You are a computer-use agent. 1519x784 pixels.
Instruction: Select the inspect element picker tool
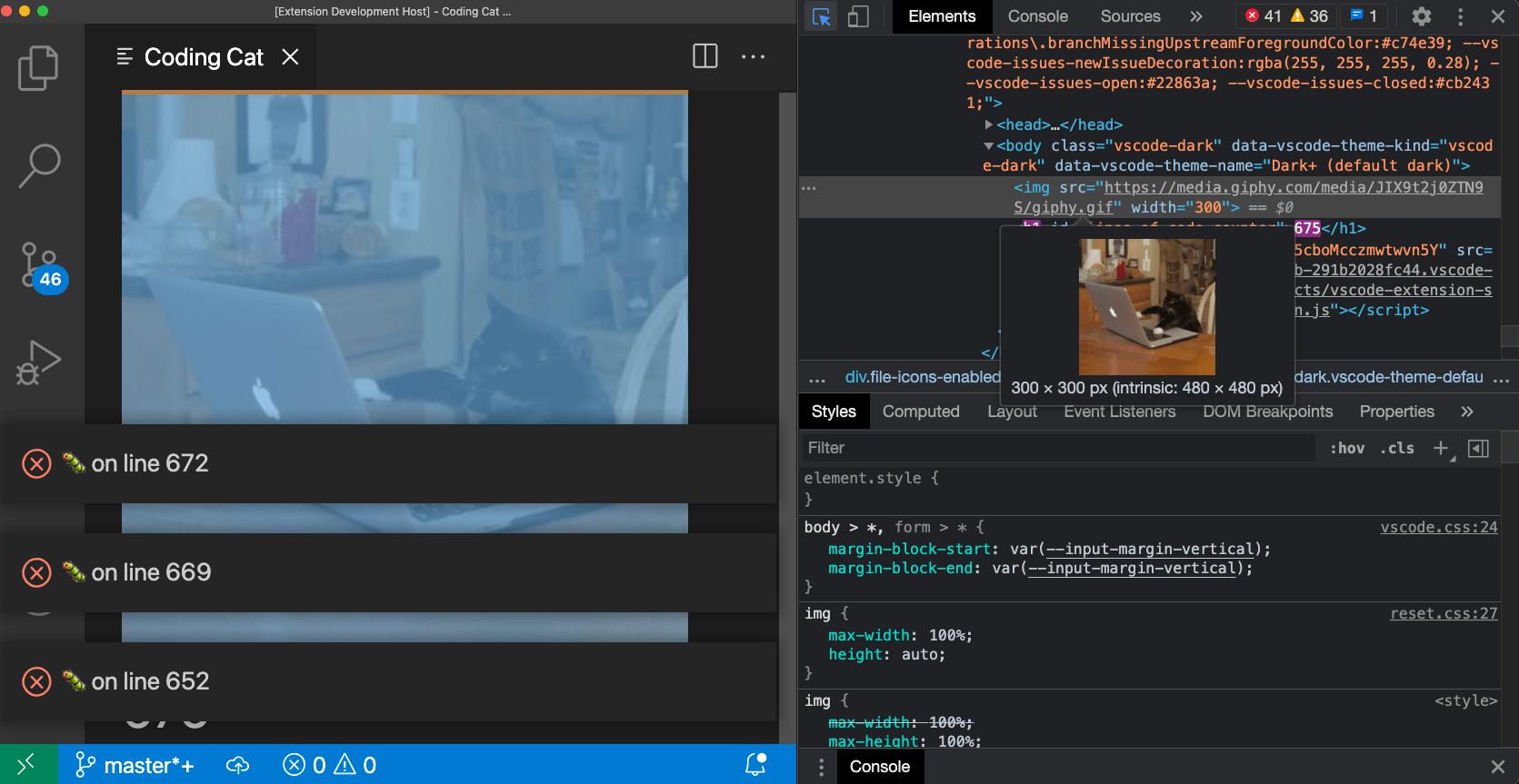822,16
